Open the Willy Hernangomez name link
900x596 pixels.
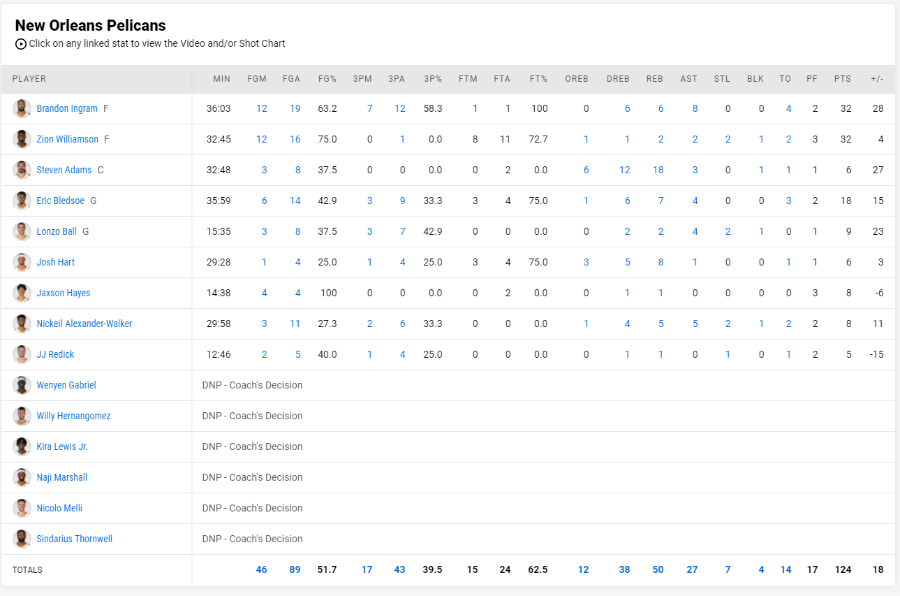point(73,416)
